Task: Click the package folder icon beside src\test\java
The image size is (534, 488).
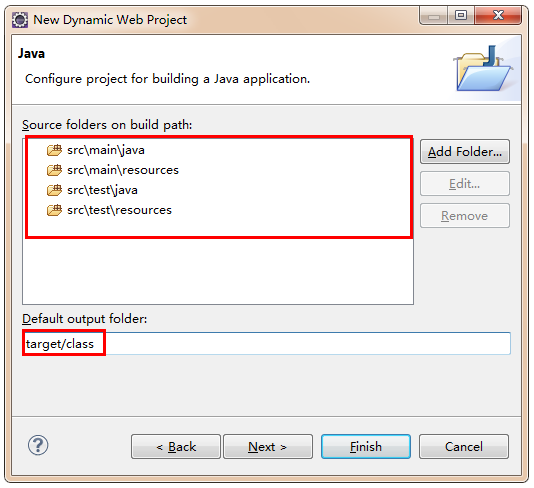Action: (x=54, y=190)
